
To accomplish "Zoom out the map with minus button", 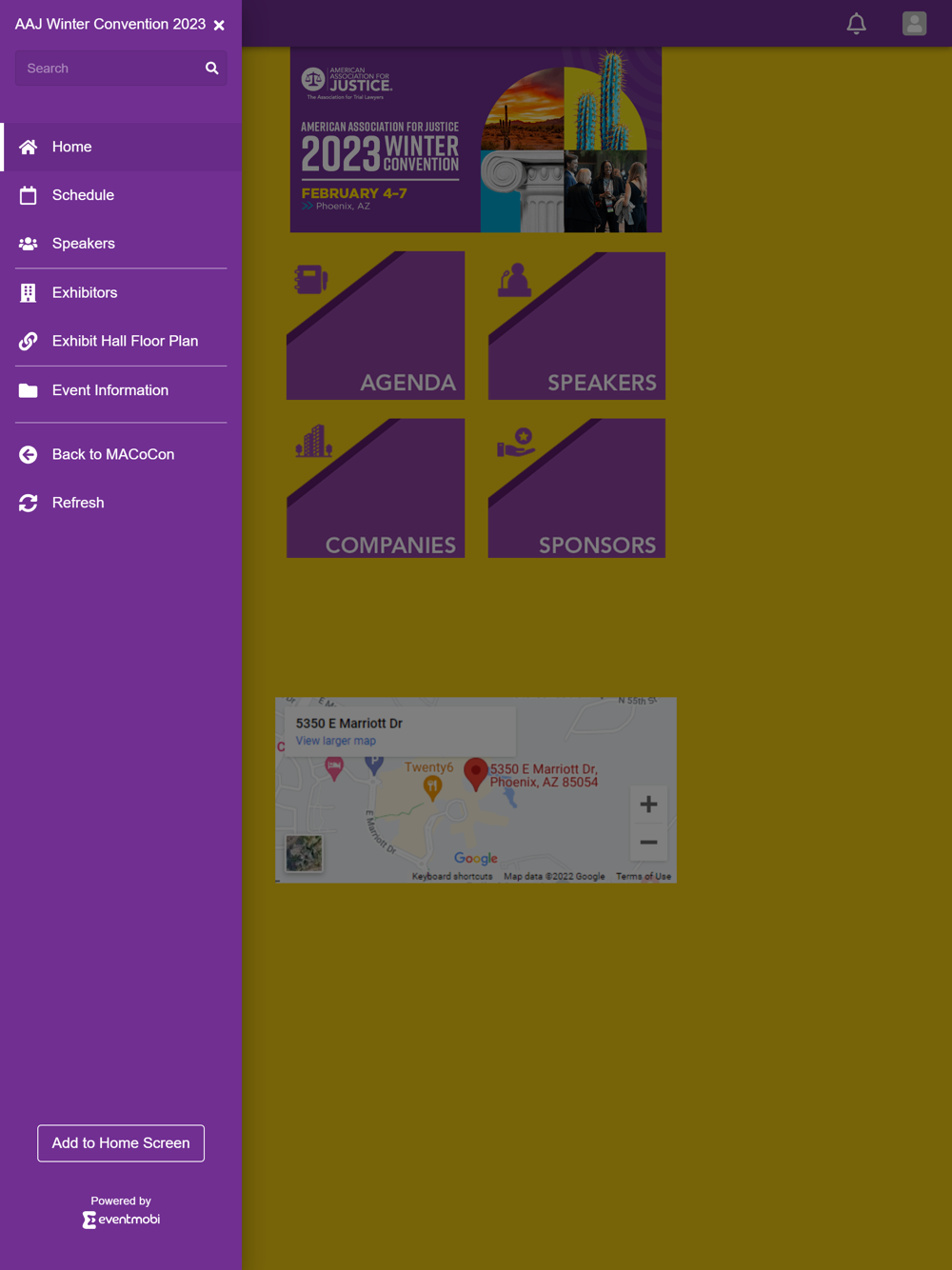I will [x=648, y=843].
